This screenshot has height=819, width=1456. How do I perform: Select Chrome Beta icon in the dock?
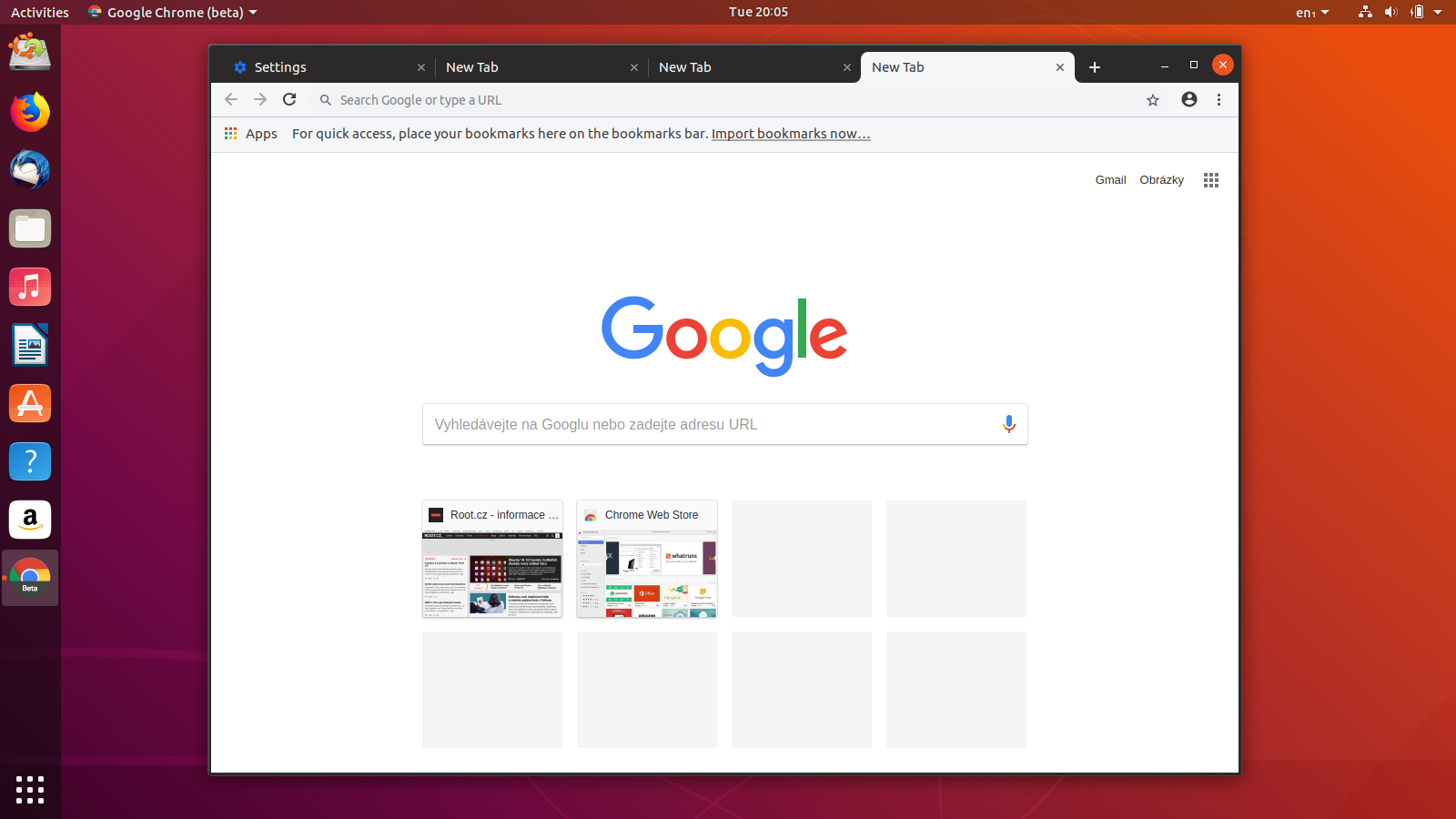pyautogui.click(x=30, y=578)
